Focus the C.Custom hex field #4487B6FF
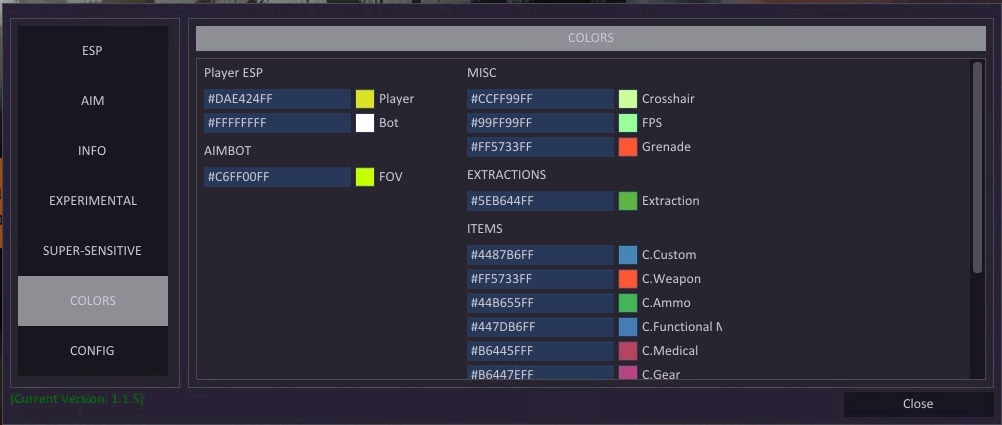 [540, 255]
